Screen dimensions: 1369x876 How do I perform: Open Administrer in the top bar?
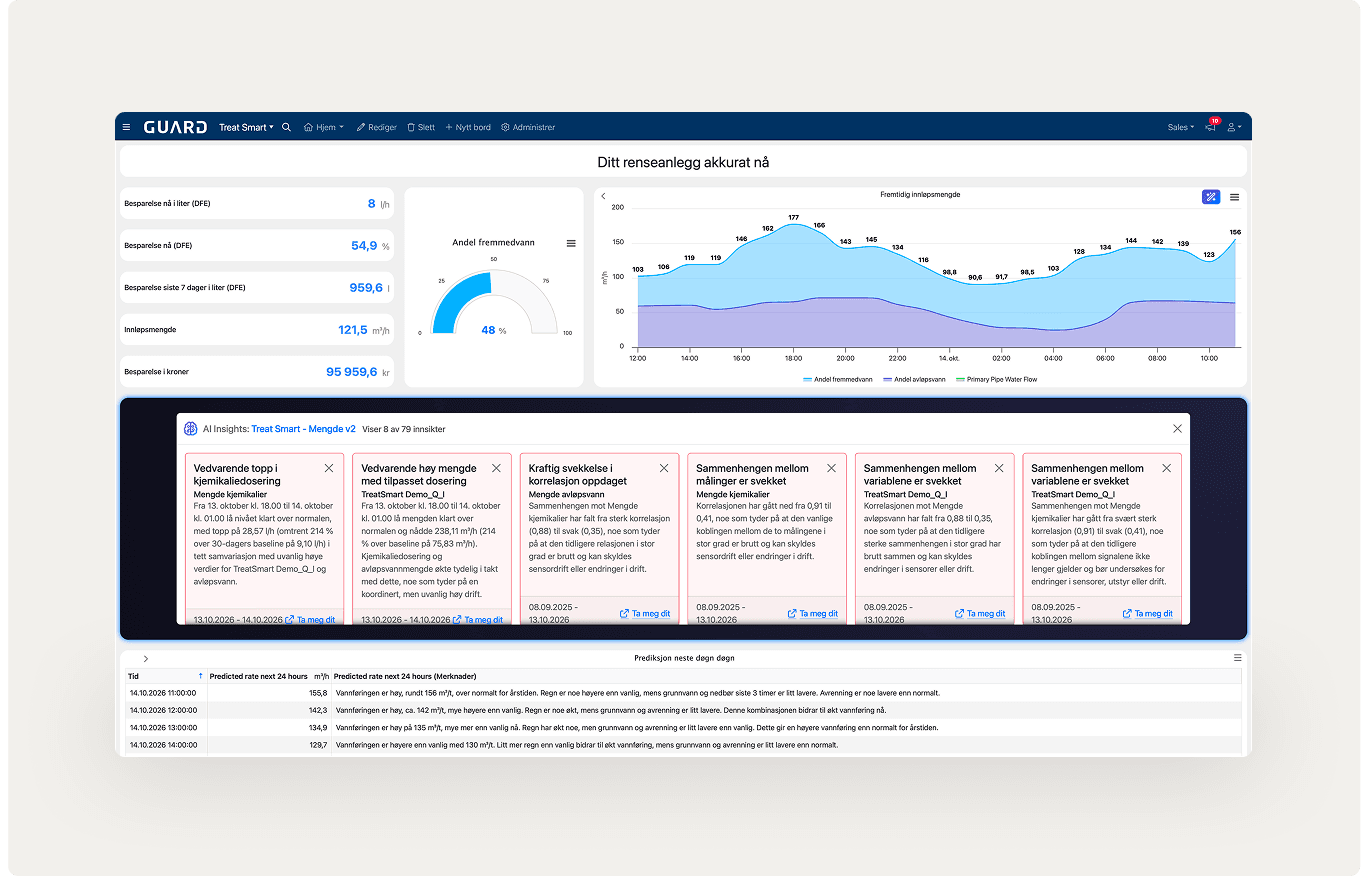pos(528,127)
